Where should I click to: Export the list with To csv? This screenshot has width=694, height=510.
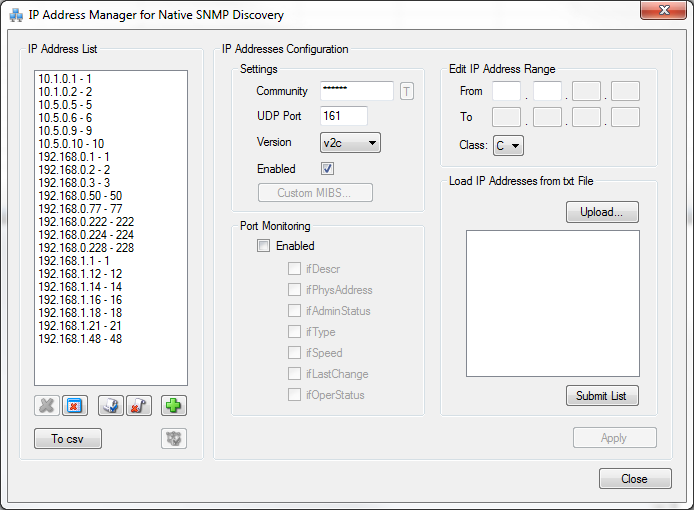click(68, 439)
